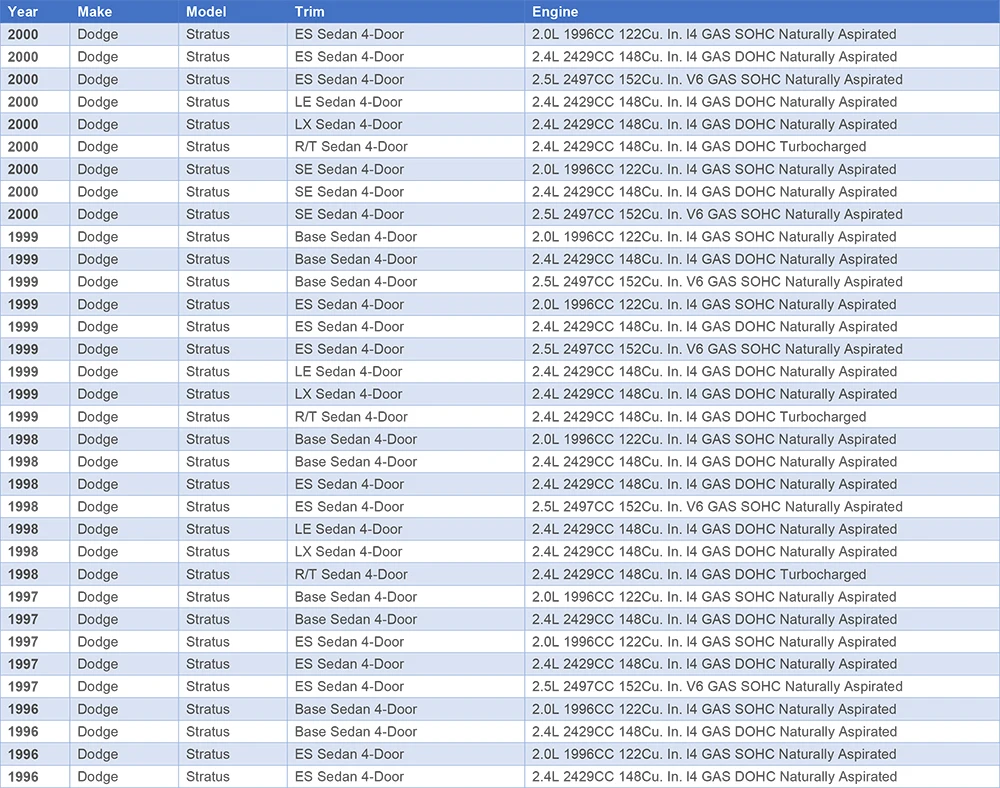Select the 1998 R/T Sedan 4-Door trim cell
1000x788 pixels.
click(x=406, y=574)
